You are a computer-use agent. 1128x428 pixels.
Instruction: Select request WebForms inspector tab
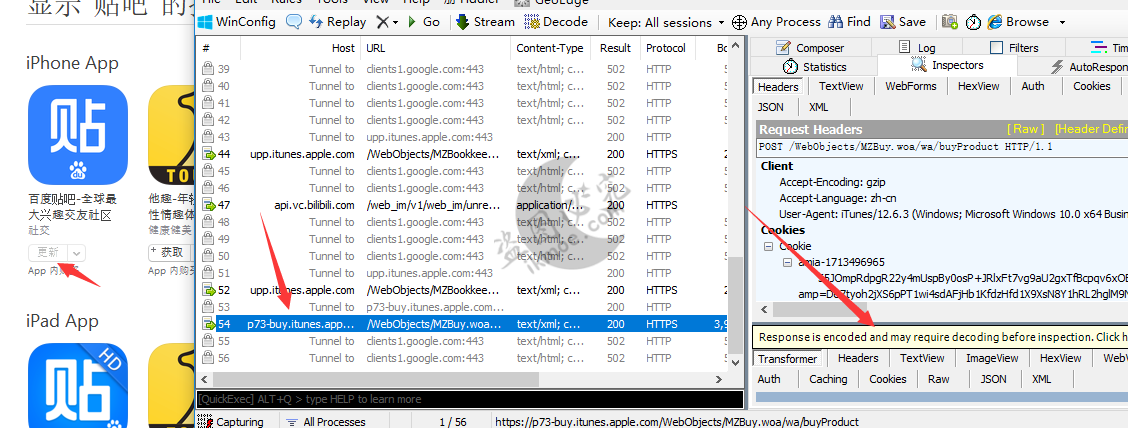911,86
